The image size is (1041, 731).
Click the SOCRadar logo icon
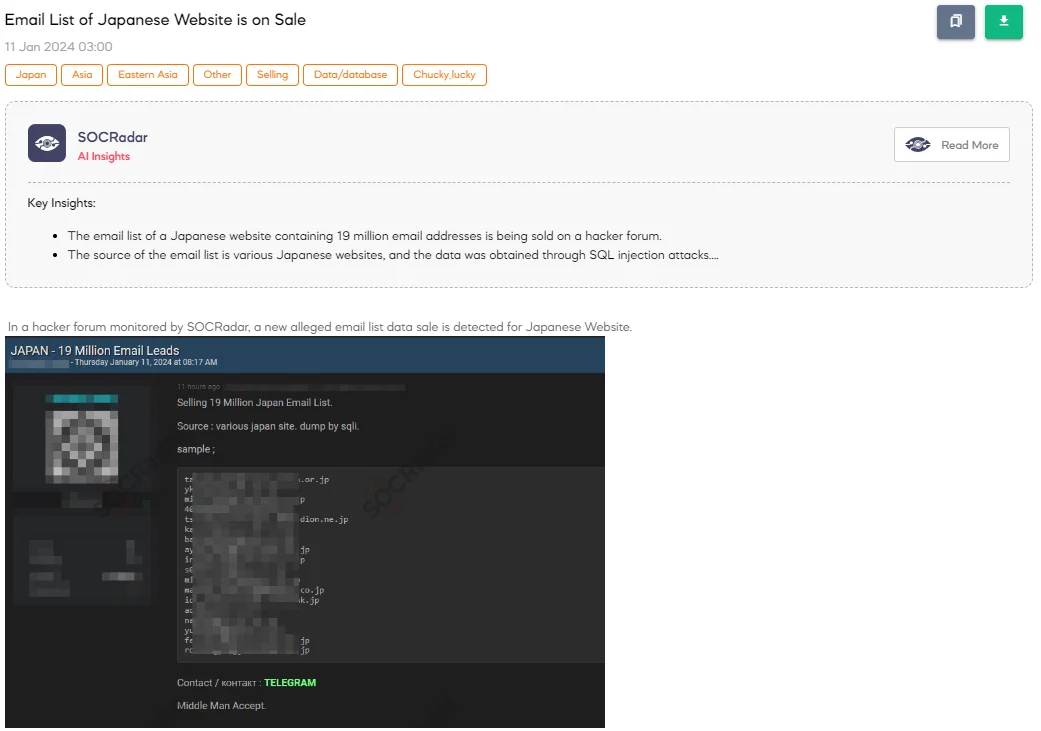click(x=46, y=143)
